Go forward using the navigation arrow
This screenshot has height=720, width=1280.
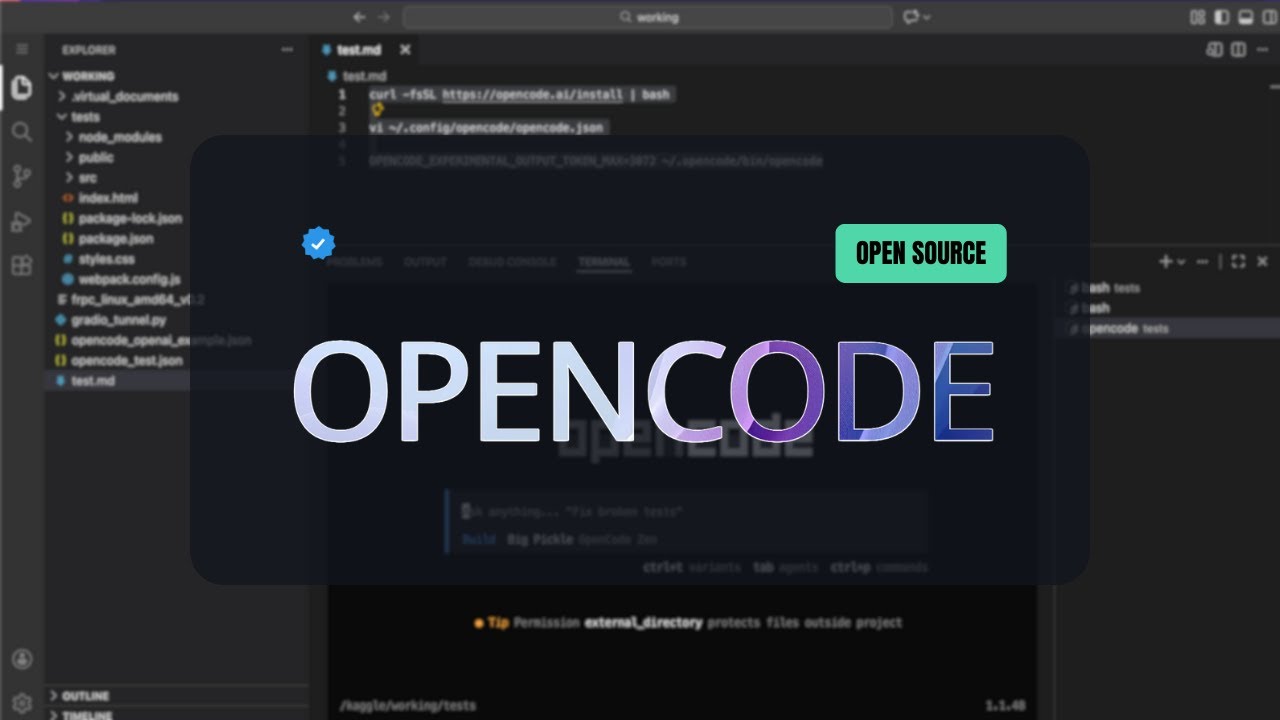click(x=384, y=17)
